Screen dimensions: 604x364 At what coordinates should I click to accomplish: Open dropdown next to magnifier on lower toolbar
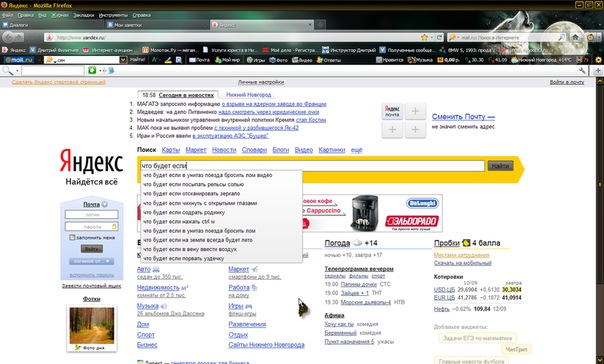[17, 70]
